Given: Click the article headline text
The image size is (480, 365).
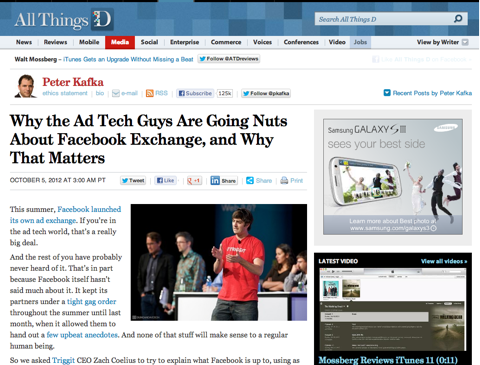Looking at the screenshot, I should coord(148,139).
